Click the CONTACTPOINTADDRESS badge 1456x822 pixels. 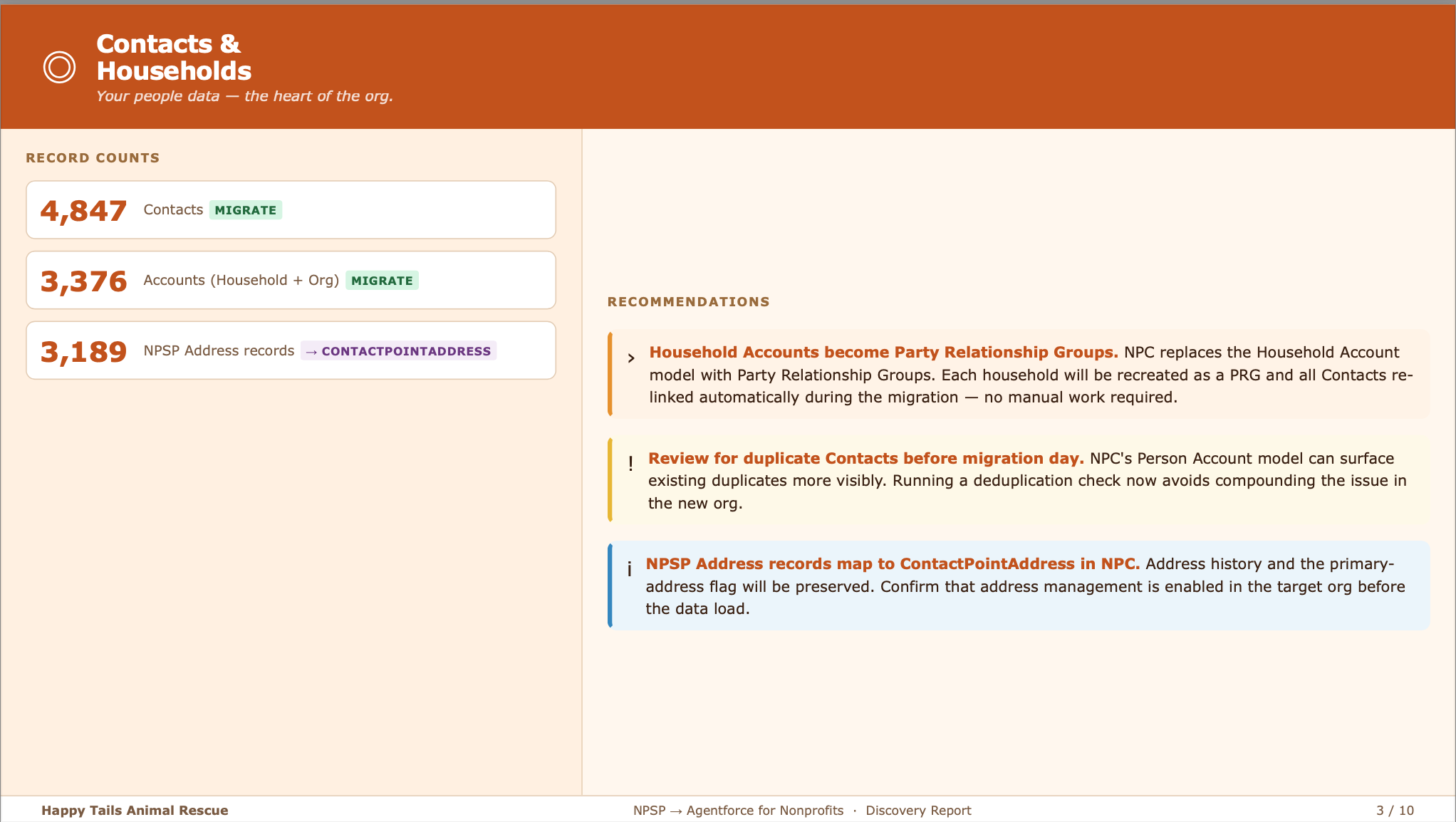click(x=398, y=351)
